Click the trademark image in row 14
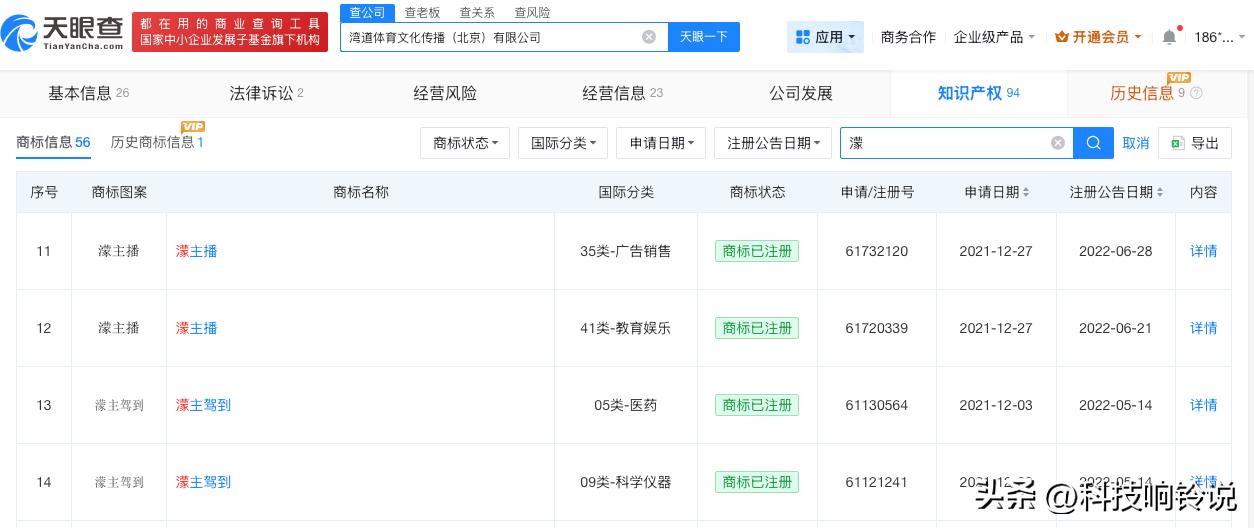 119,482
